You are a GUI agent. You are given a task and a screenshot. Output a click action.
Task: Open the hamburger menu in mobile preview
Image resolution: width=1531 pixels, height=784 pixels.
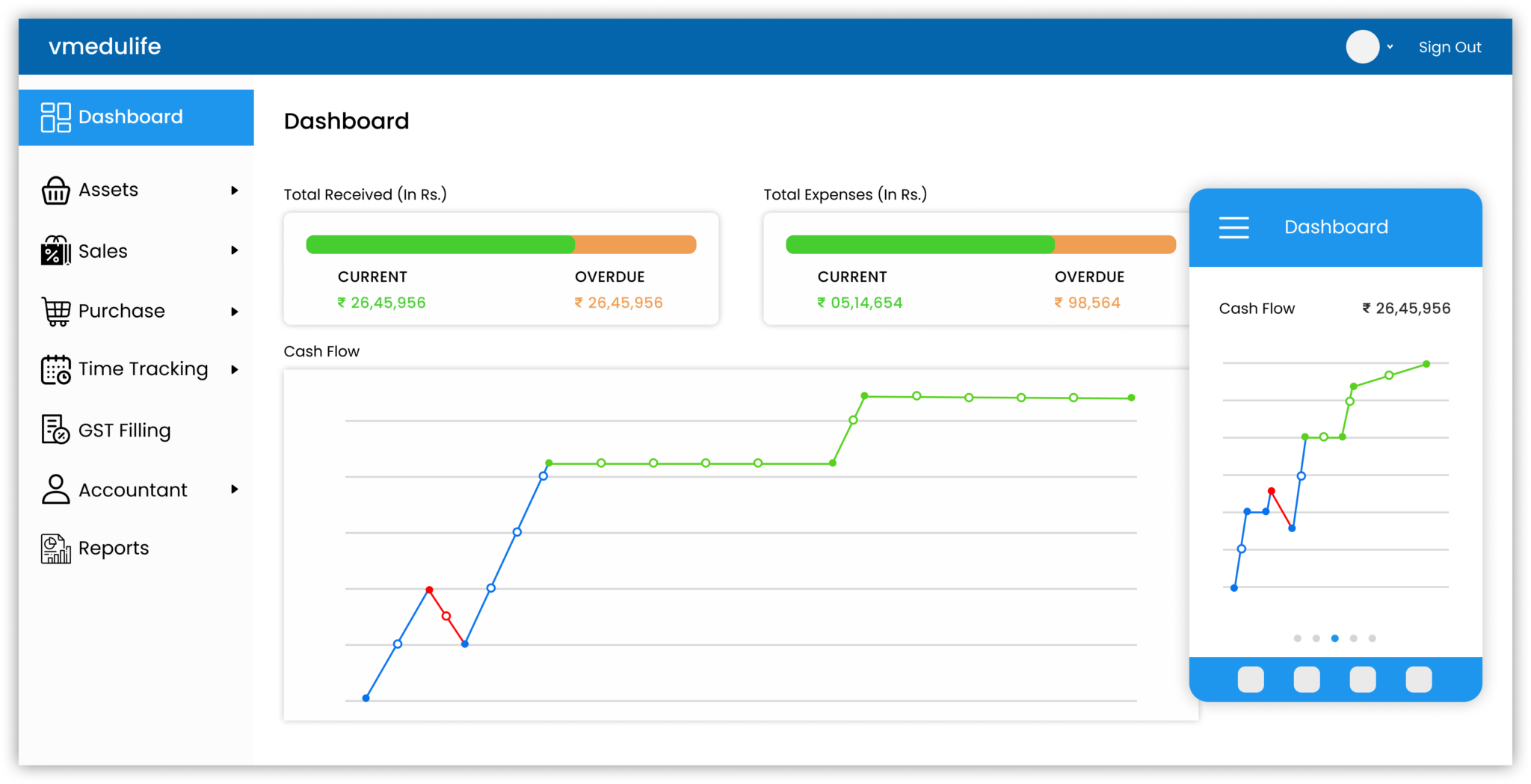click(x=1233, y=227)
